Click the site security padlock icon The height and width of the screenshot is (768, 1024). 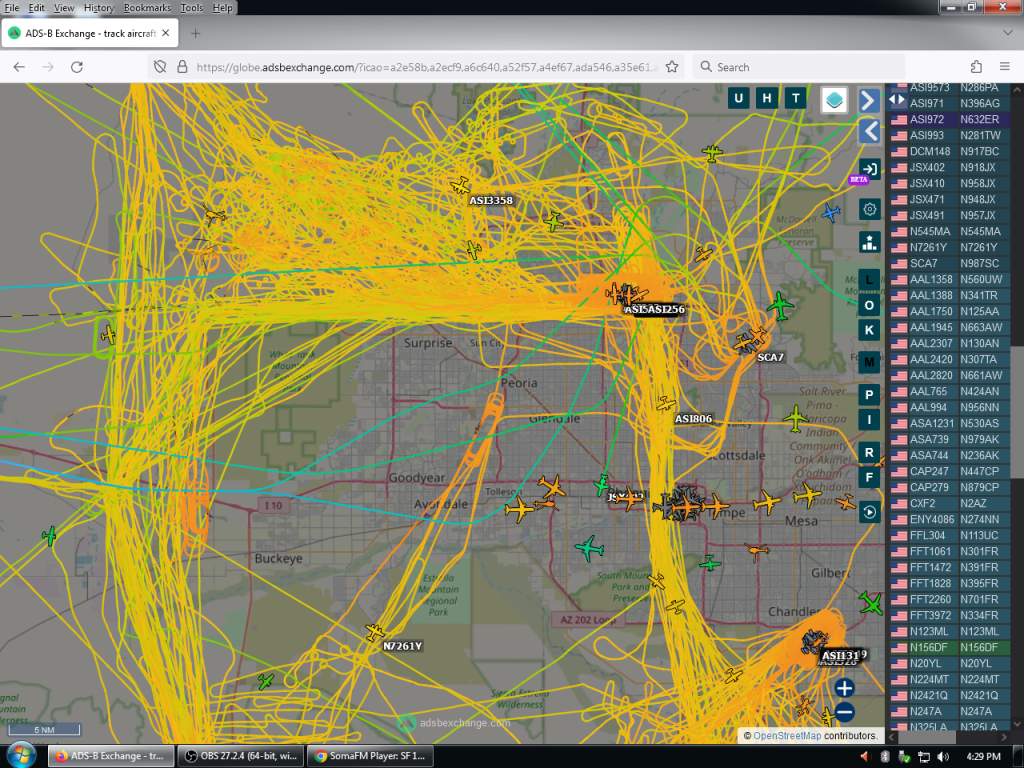coord(182,67)
